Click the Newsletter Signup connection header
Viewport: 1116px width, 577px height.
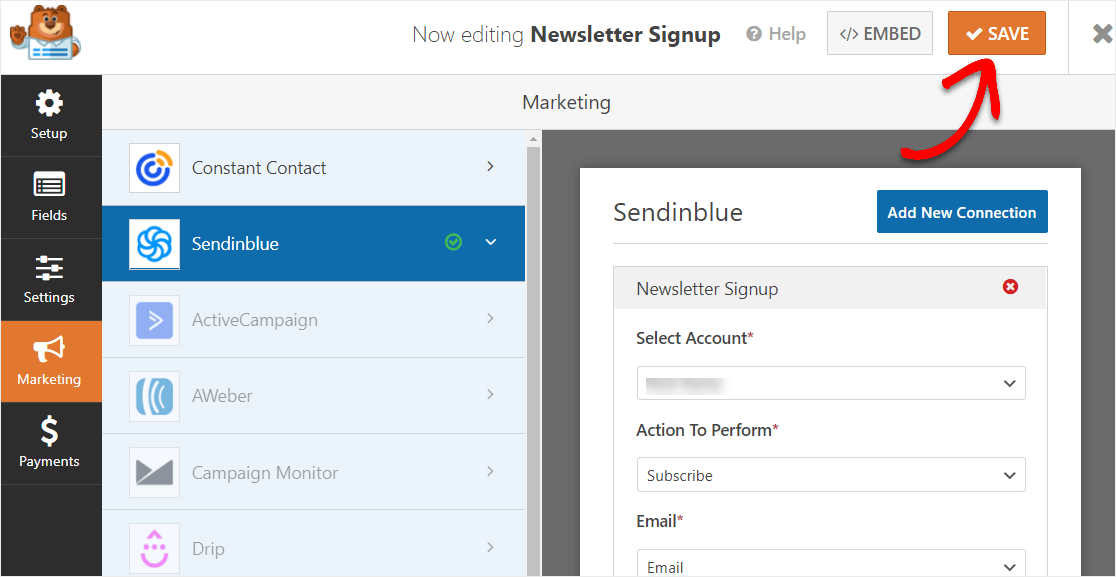point(830,288)
